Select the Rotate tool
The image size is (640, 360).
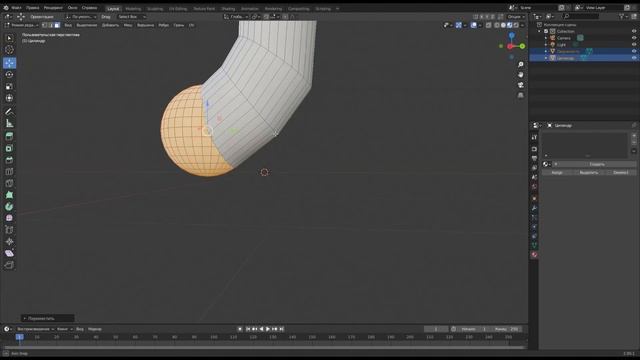click(x=9, y=75)
